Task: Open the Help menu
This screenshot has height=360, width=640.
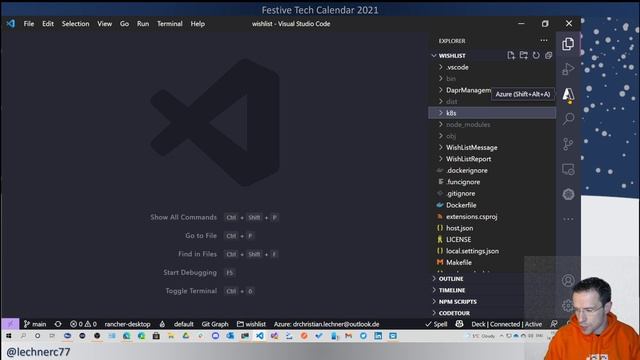Action: (198, 24)
